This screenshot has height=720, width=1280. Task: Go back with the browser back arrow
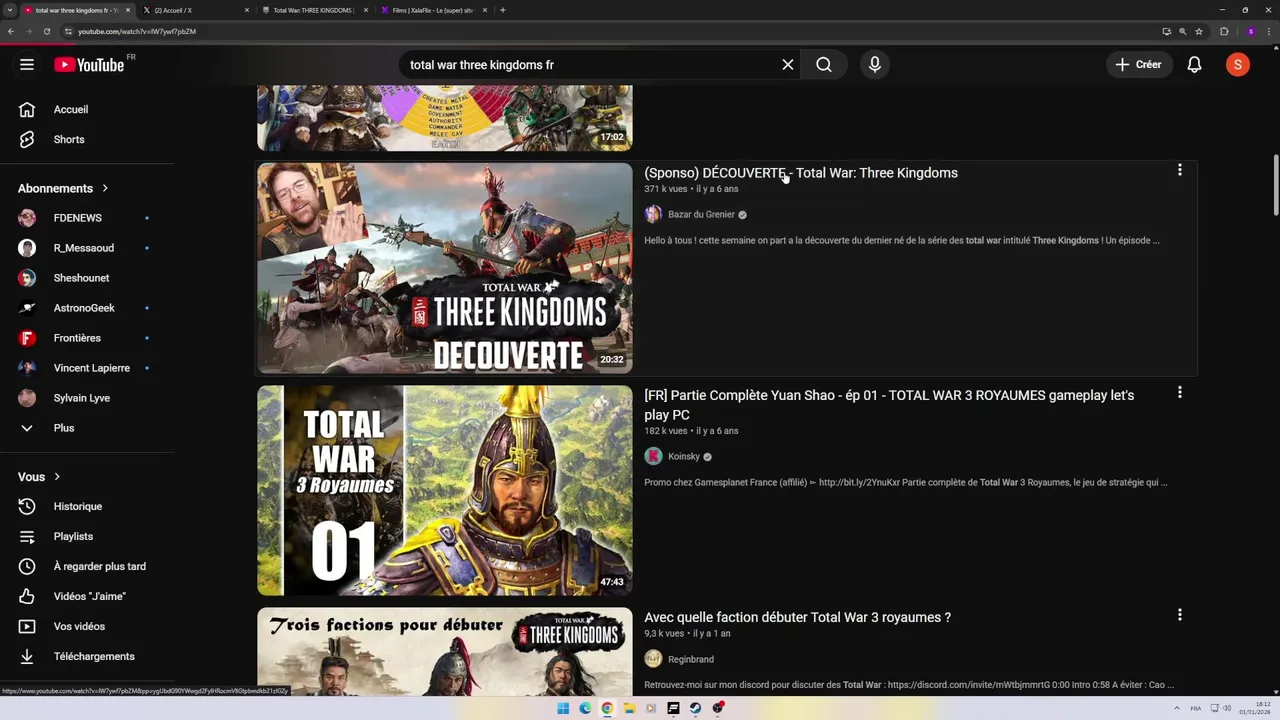(11, 31)
